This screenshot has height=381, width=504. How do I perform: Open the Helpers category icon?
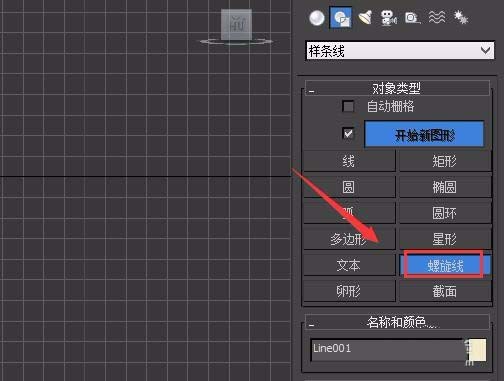[x=412, y=18]
